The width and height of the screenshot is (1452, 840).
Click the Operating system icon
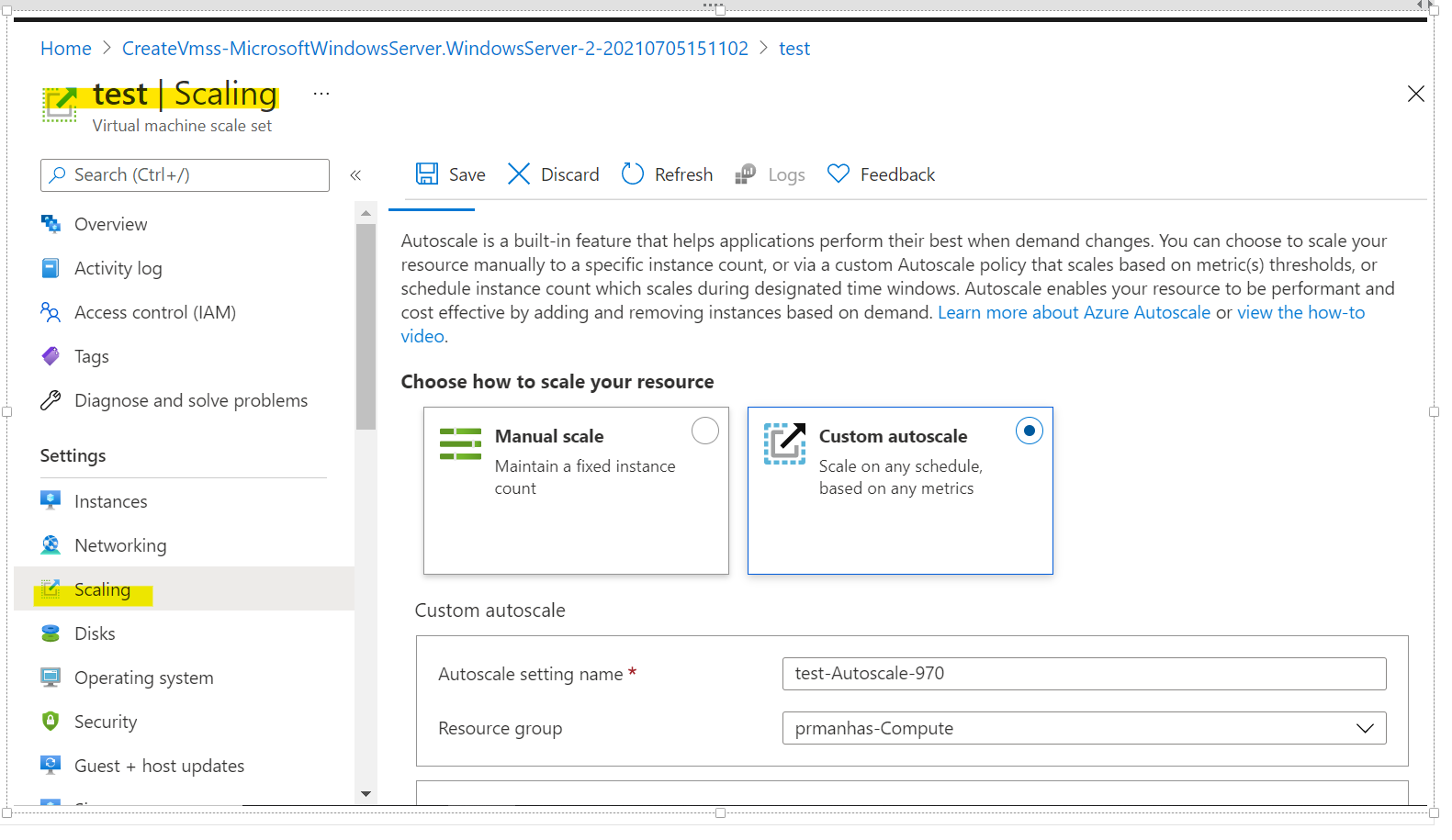pos(51,678)
